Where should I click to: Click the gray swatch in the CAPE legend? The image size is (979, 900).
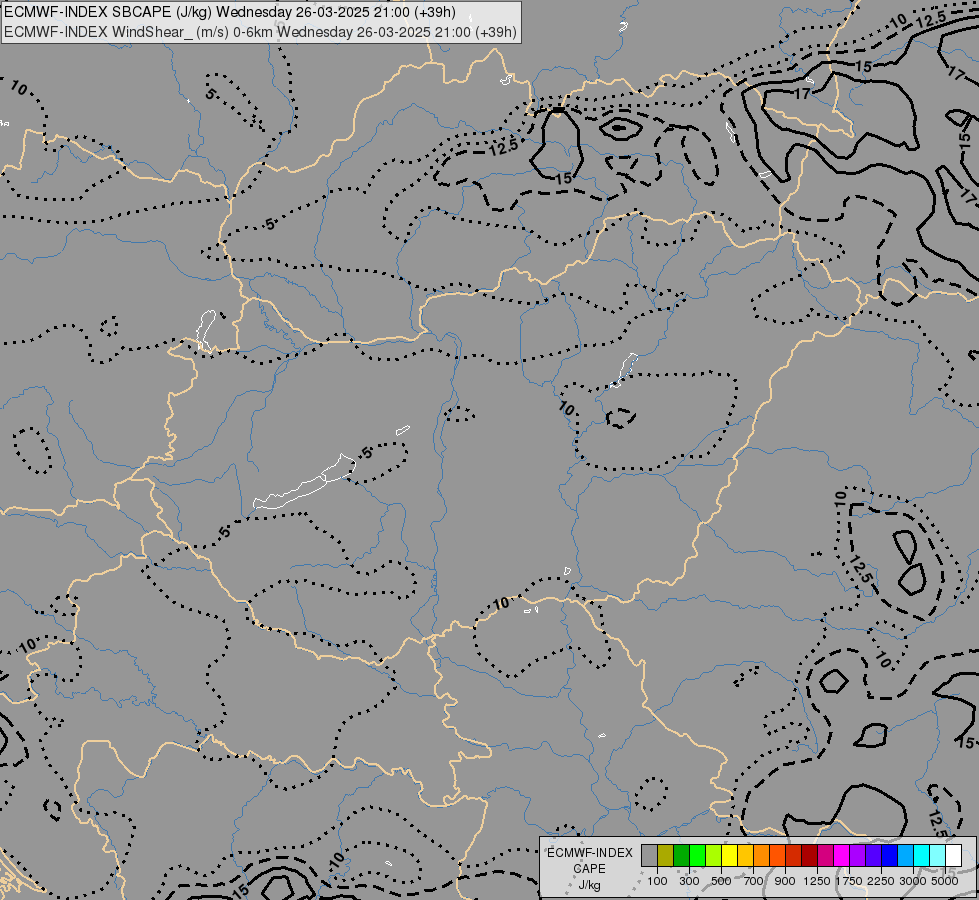(649, 856)
